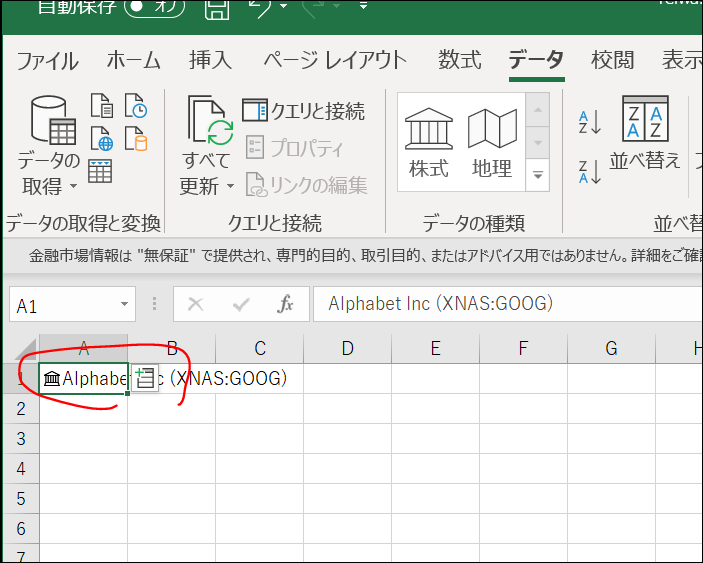Select row 2 header

pos(21,409)
